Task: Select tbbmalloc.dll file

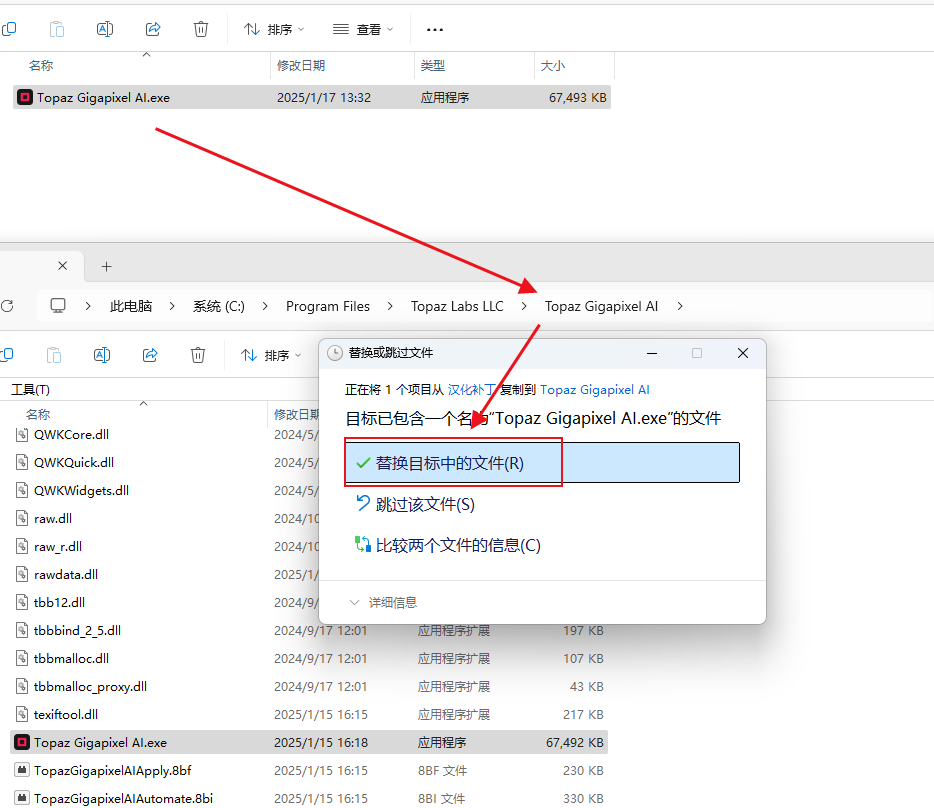Action: [x=71, y=658]
